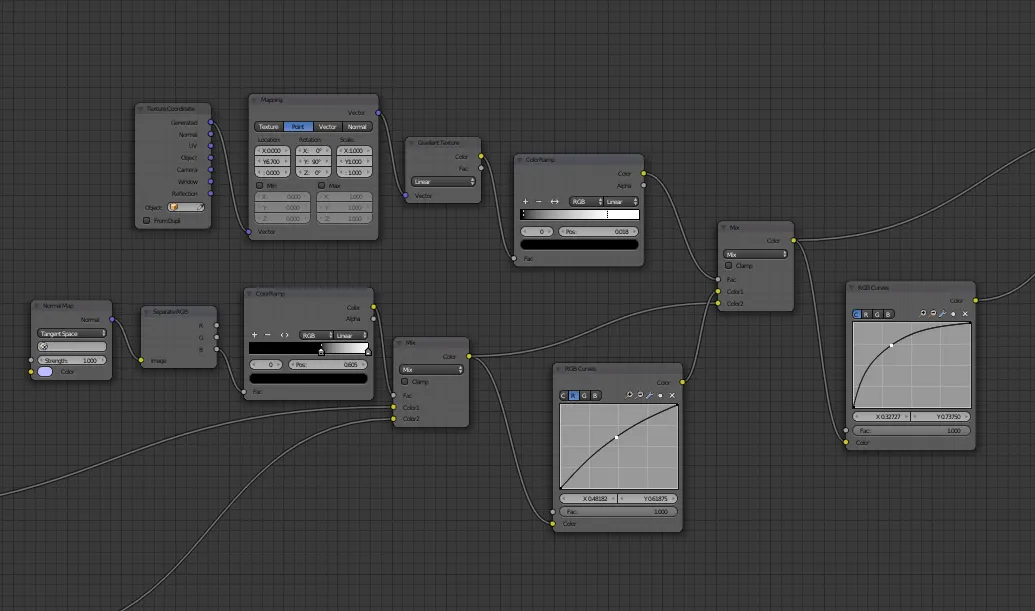Screen dimensions: 1035x611
Task: Add a color stop in ColorRamp with Pos 0.018
Action: click(x=525, y=201)
